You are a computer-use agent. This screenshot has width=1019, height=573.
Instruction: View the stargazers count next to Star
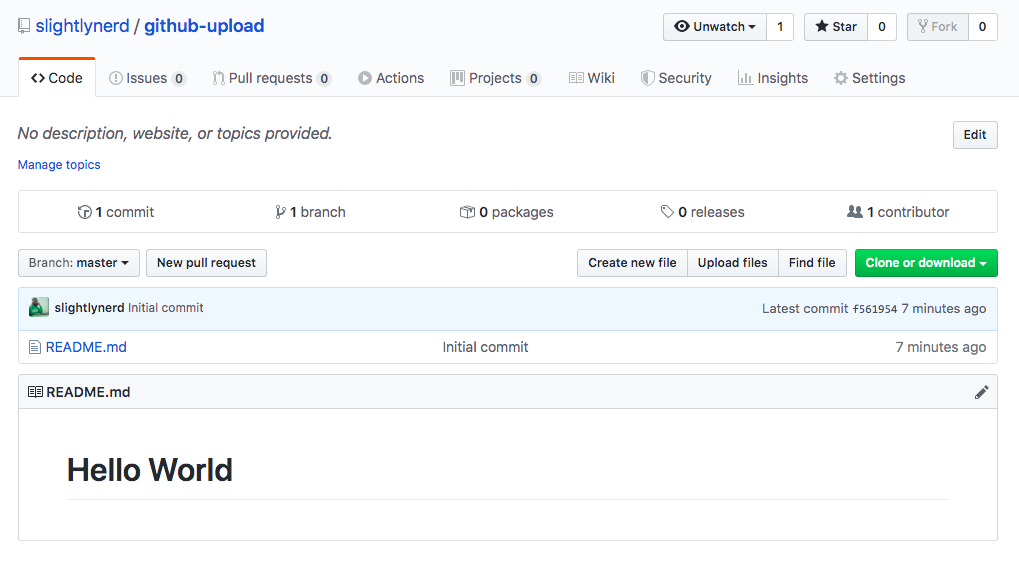pos(882,27)
